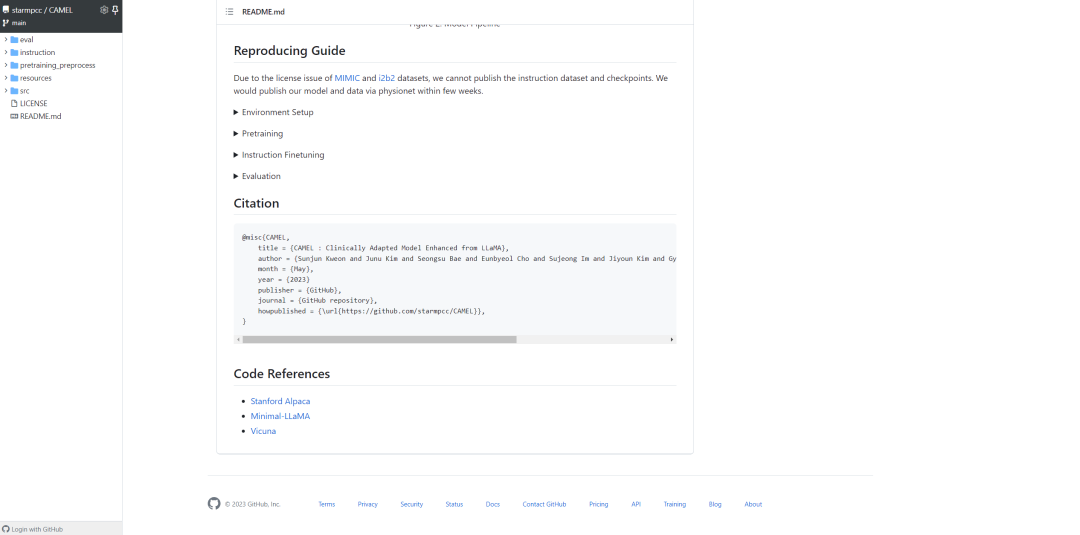The image size is (1080, 535).
Task: Open the sidebar settings gear icon
Action: pos(104,10)
